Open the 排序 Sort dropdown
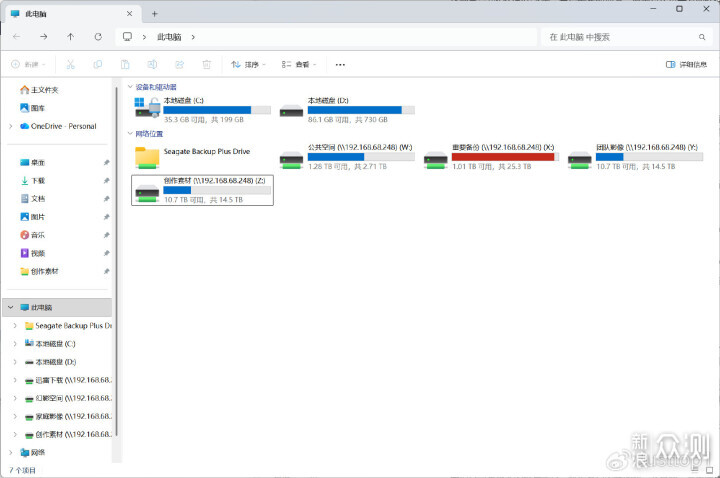Screen dimensions: 720x478 coord(248,64)
